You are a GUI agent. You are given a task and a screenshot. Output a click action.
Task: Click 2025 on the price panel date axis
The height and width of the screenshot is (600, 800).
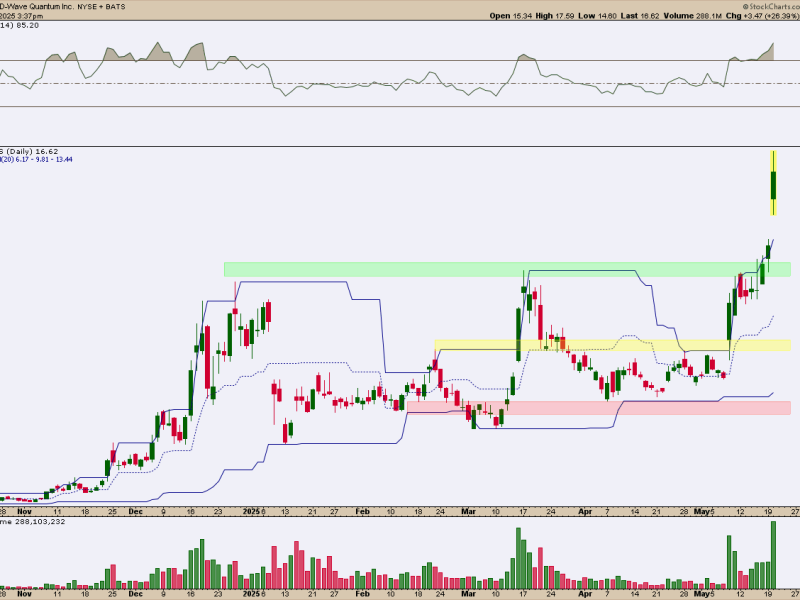point(252,511)
